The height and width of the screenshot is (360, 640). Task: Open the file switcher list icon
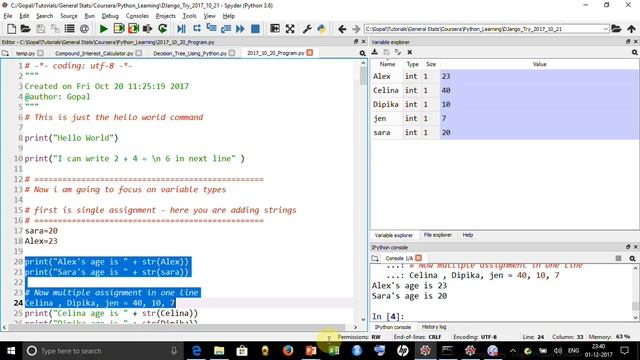[69, 29]
